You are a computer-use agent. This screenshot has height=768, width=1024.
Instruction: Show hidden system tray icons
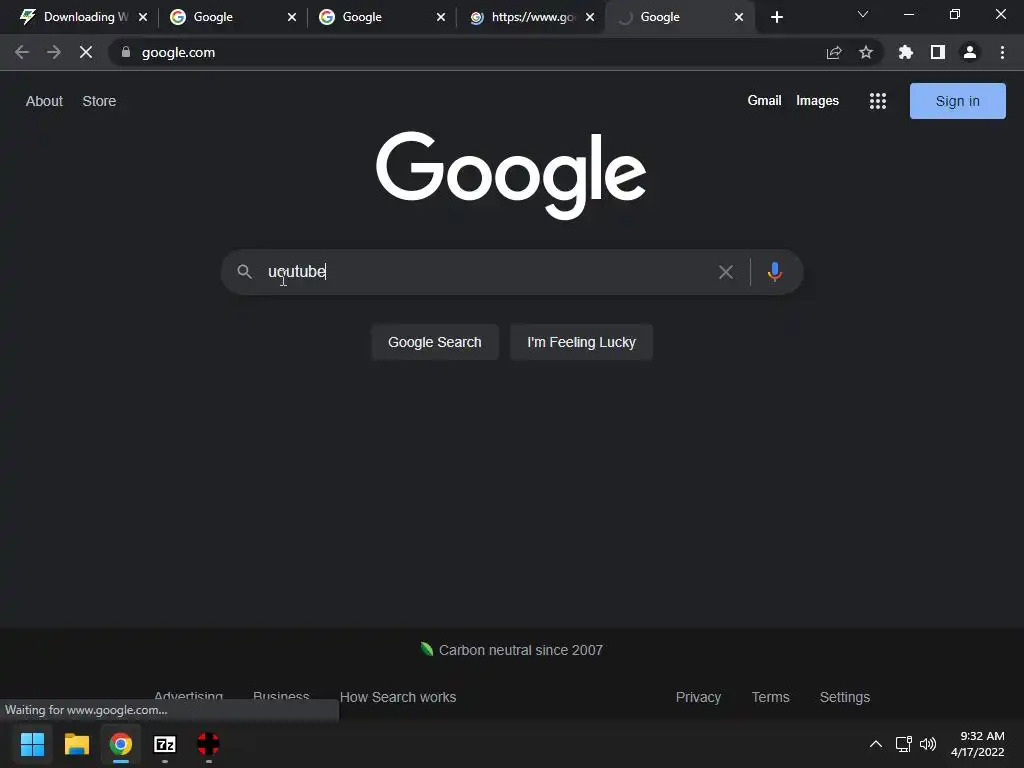tap(876, 744)
